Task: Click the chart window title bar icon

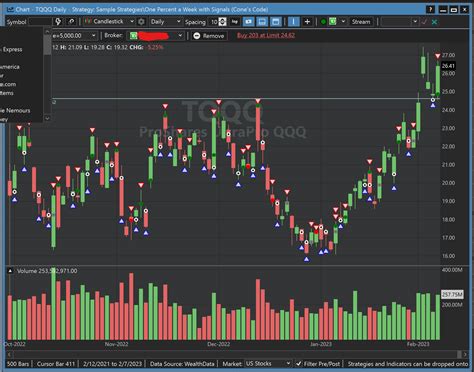Action: tap(10, 9)
